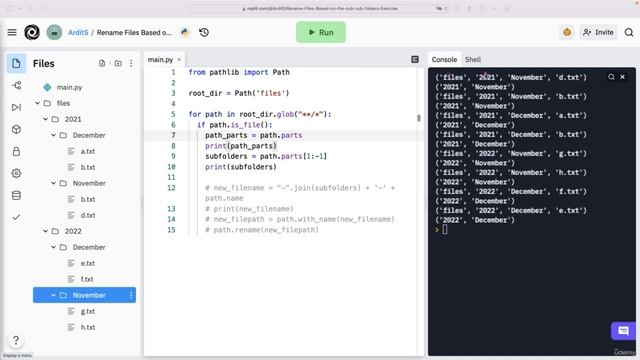Image resolution: width=640 pixels, height=360 pixels.
Task: Open the Settings gear sidebar icon
Action: (x=16, y=173)
